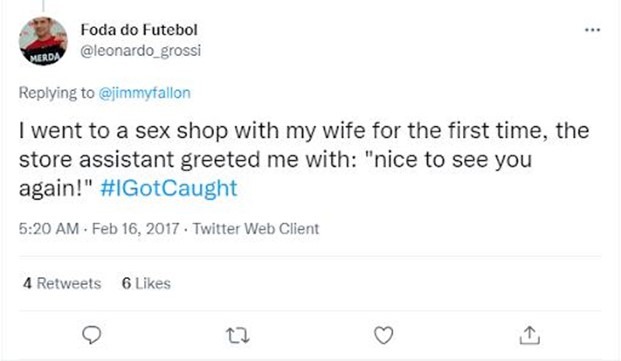
Task: Click the reply speech bubble icon
Action: 91,335
